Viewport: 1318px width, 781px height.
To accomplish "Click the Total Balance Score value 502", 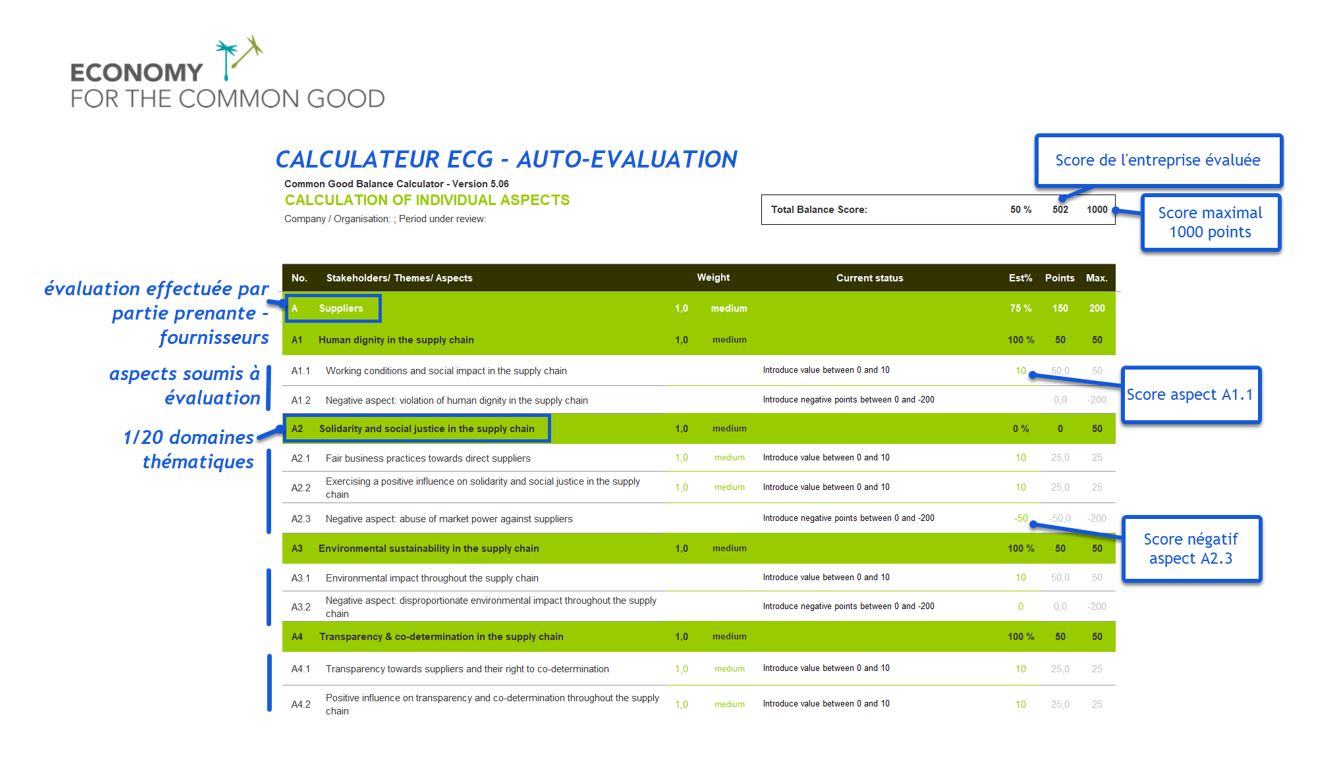I will pos(1060,210).
